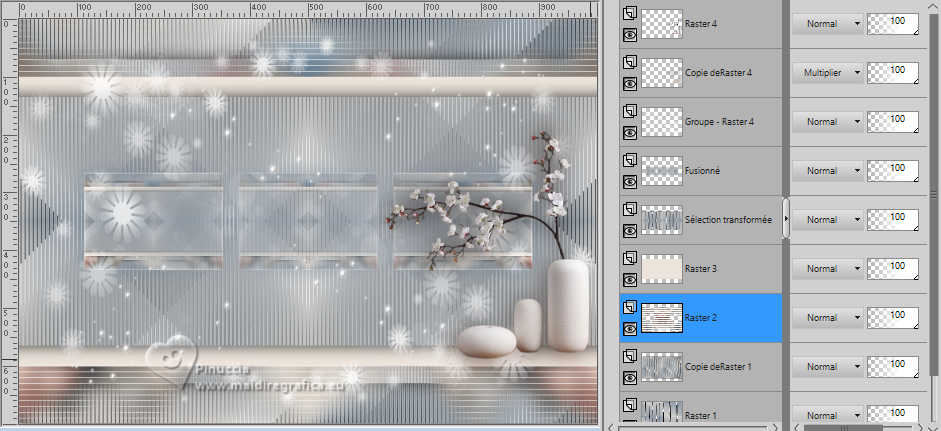The width and height of the screenshot is (941, 431).
Task: Hide the Fusionné layer using eye icon
Action: tap(630, 182)
